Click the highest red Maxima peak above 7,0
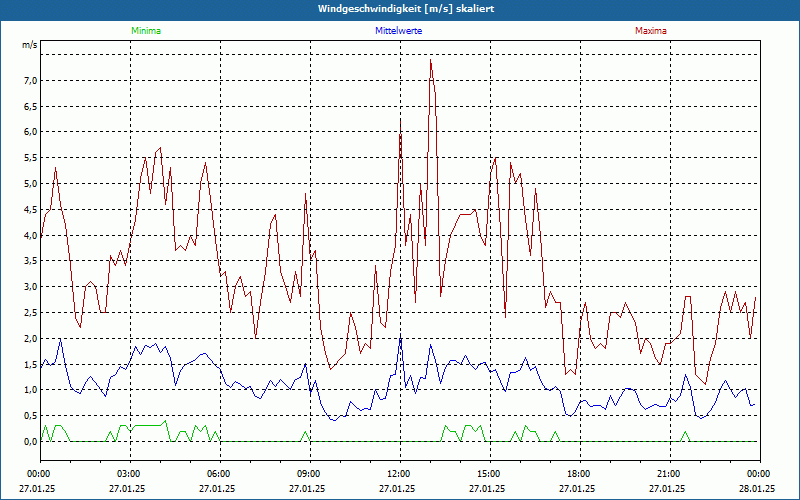Screen dimensions: 800x500 click(x=431, y=61)
